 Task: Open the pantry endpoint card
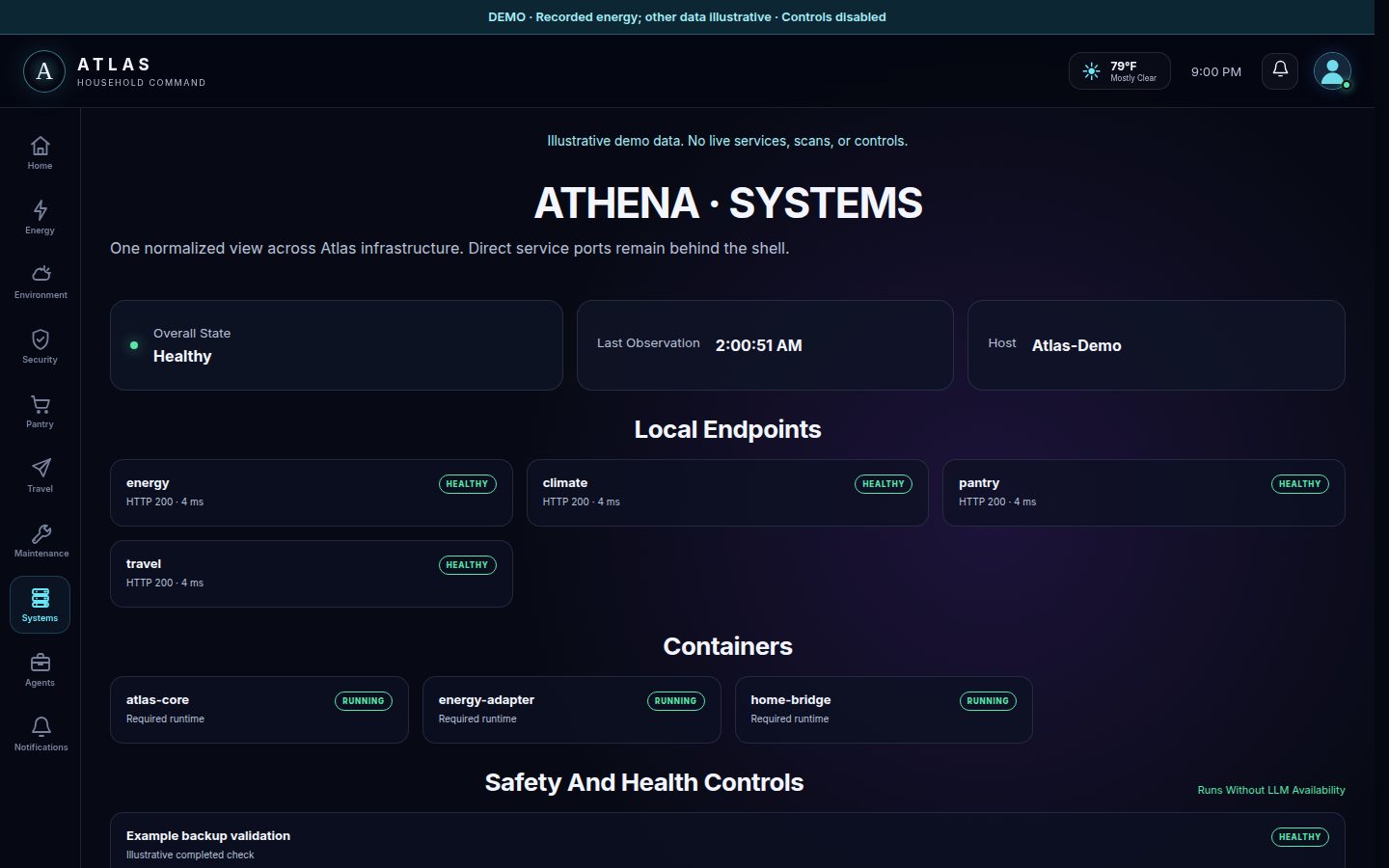(1144, 493)
